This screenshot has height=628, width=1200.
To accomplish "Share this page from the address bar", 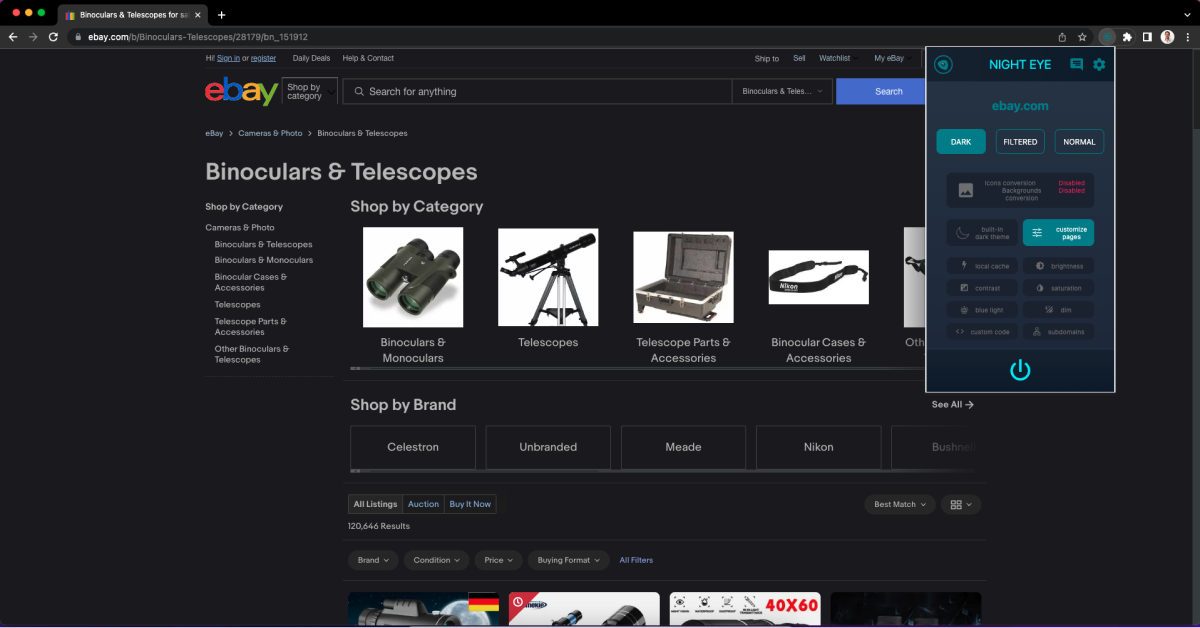I will point(1062,37).
